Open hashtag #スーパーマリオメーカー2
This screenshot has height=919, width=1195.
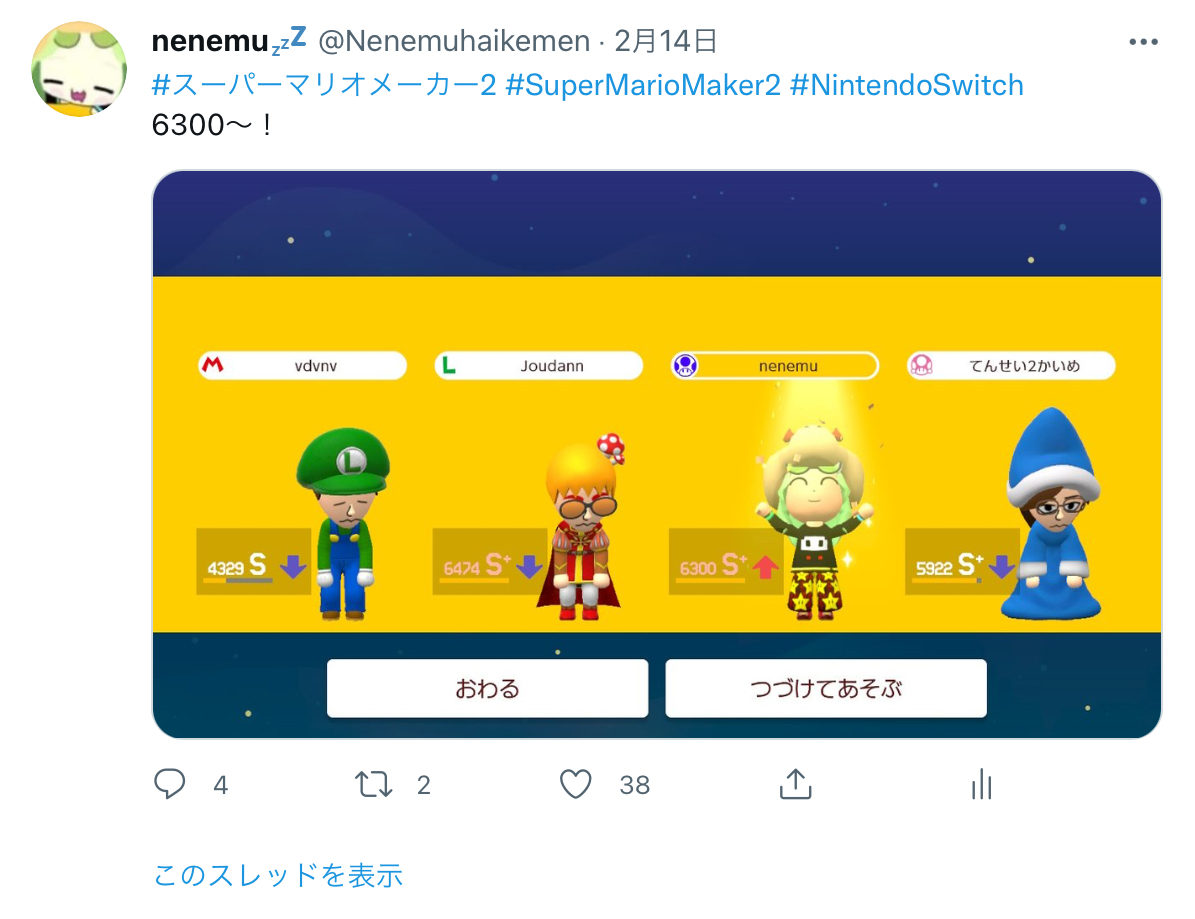coord(324,85)
